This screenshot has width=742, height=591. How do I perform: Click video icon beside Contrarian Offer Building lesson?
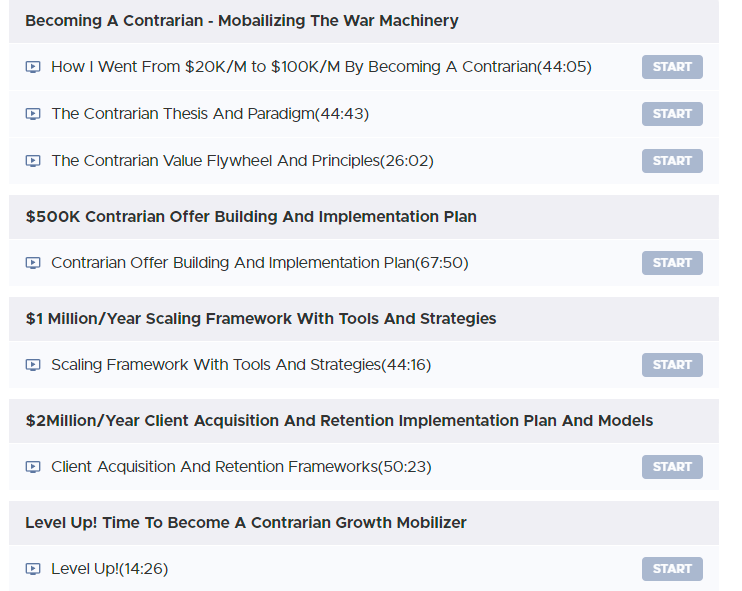pos(33,263)
